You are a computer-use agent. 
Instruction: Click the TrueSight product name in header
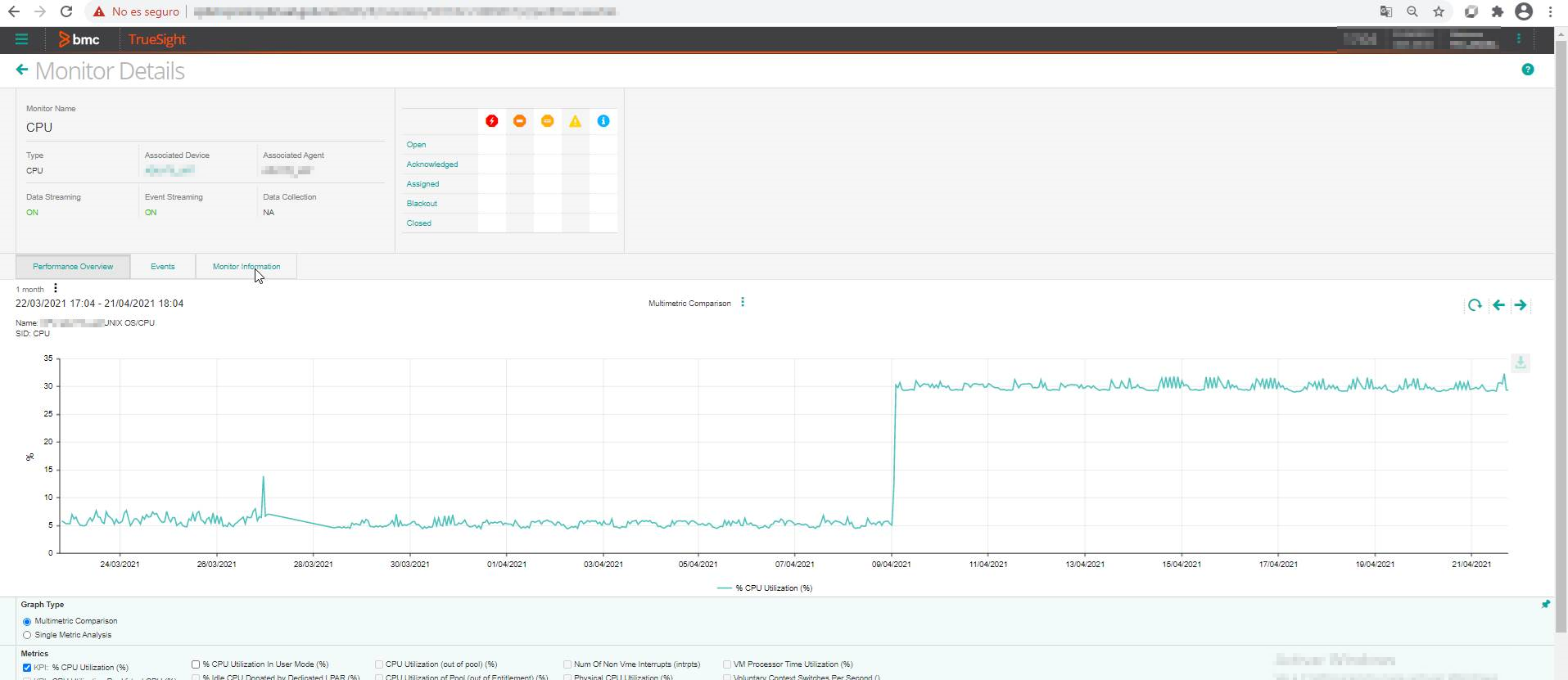tap(157, 39)
